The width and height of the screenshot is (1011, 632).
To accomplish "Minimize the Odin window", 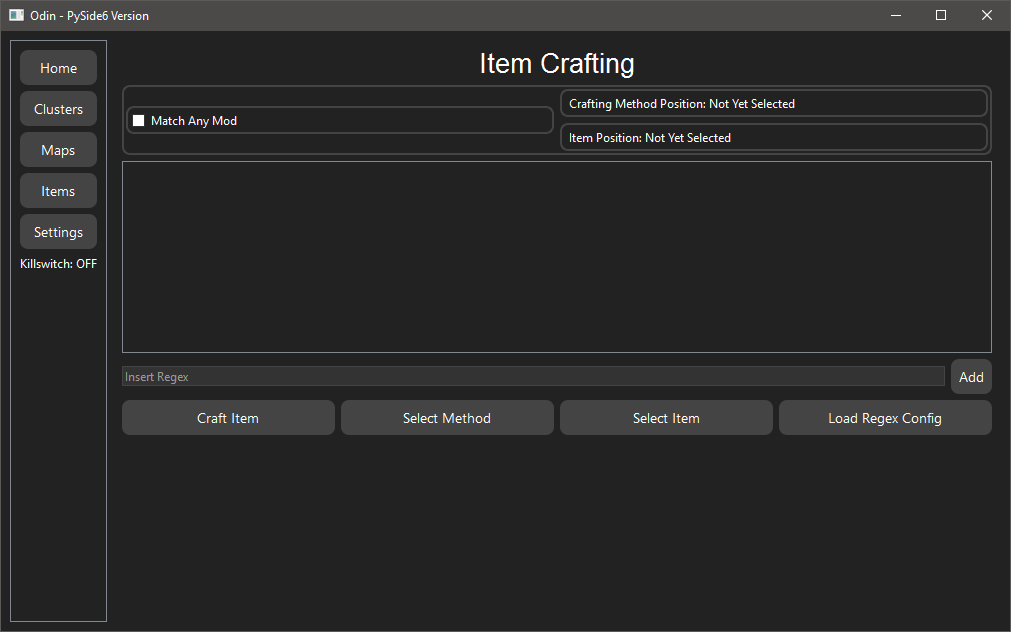I will click(x=895, y=15).
